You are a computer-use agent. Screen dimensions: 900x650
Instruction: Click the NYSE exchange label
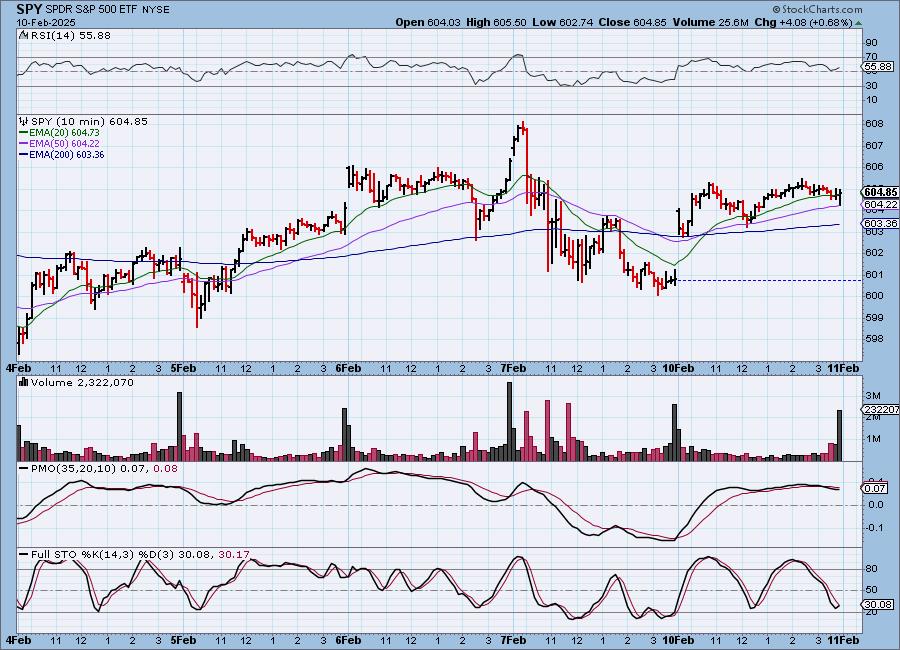point(155,10)
